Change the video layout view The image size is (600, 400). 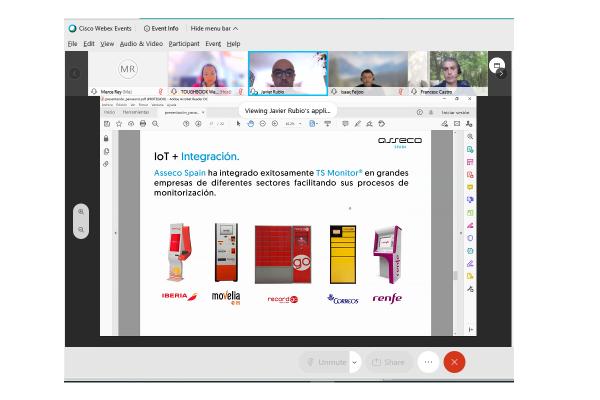(x=496, y=65)
